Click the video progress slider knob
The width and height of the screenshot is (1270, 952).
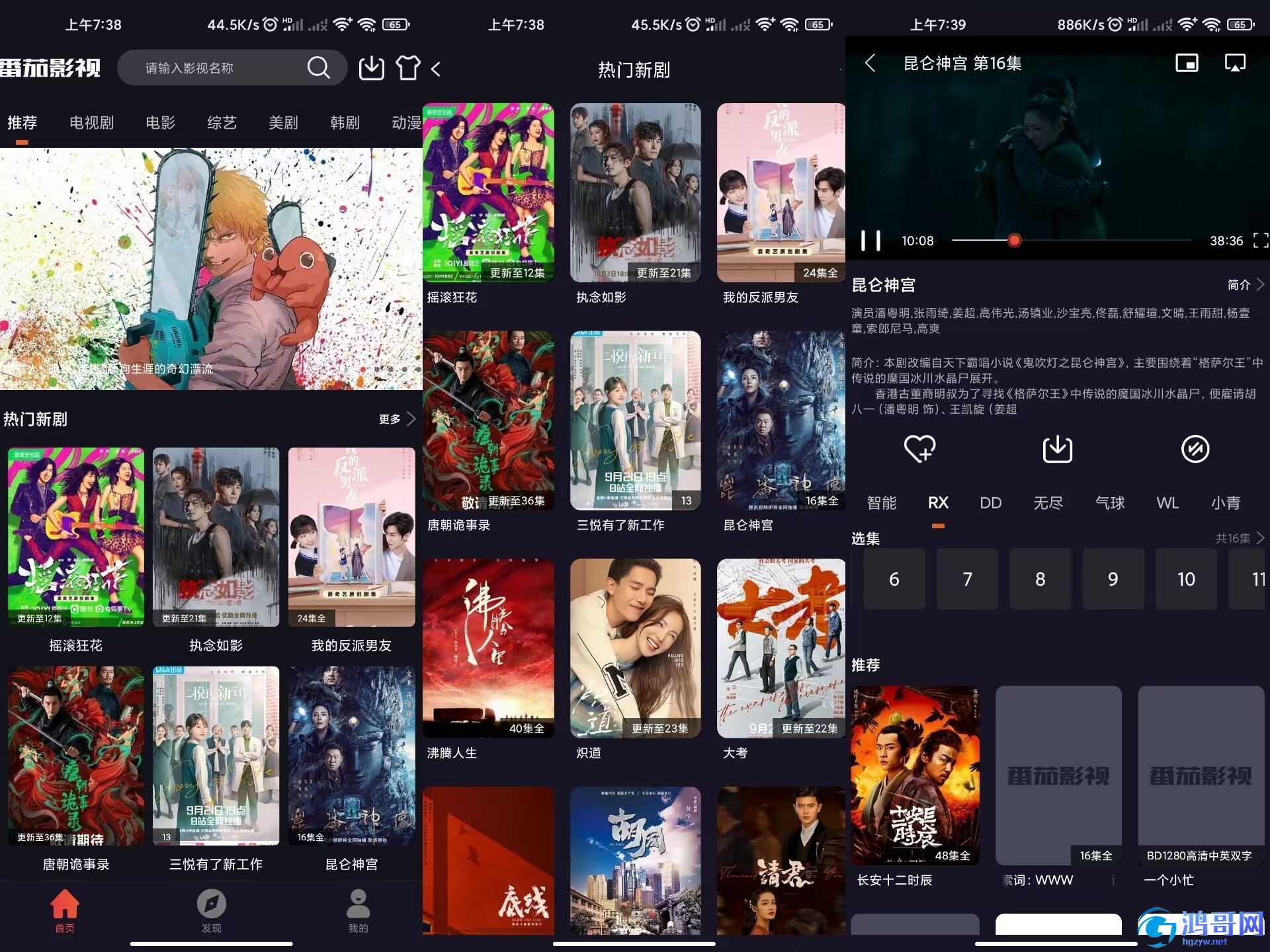click(x=1014, y=241)
